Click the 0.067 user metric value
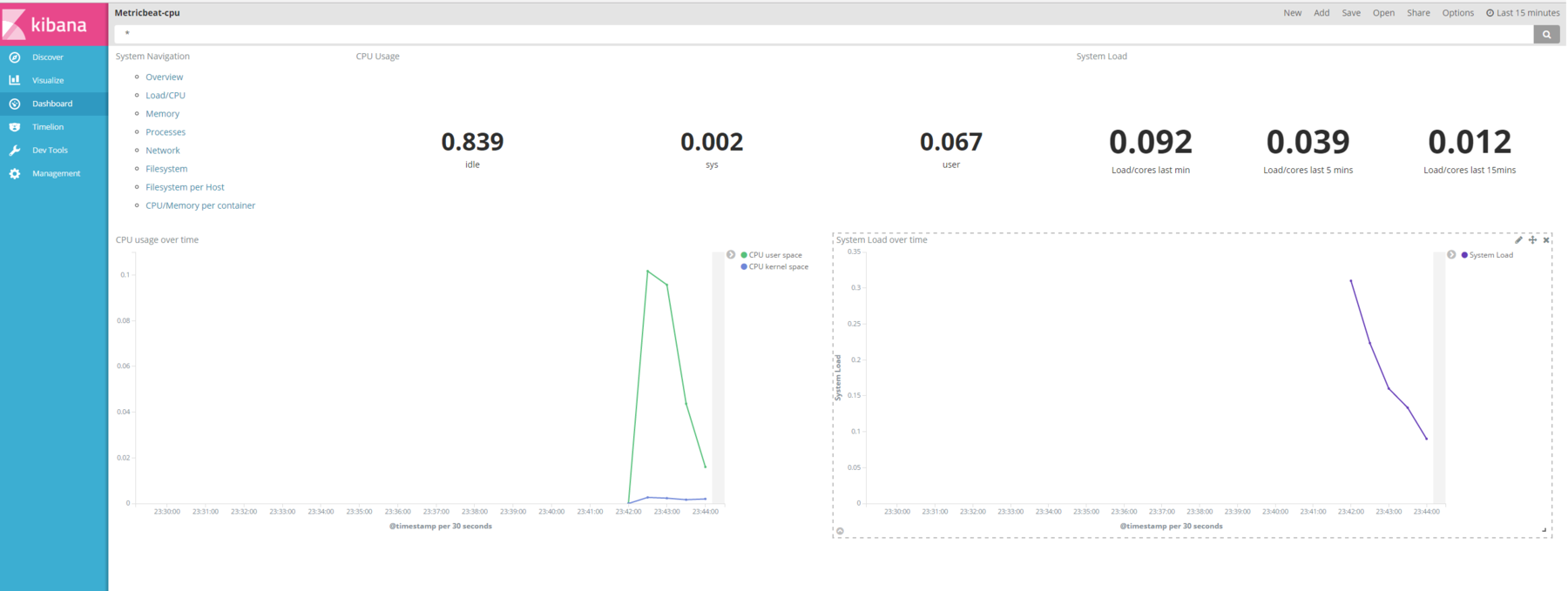This screenshot has width=1568, height=591. (x=951, y=142)
